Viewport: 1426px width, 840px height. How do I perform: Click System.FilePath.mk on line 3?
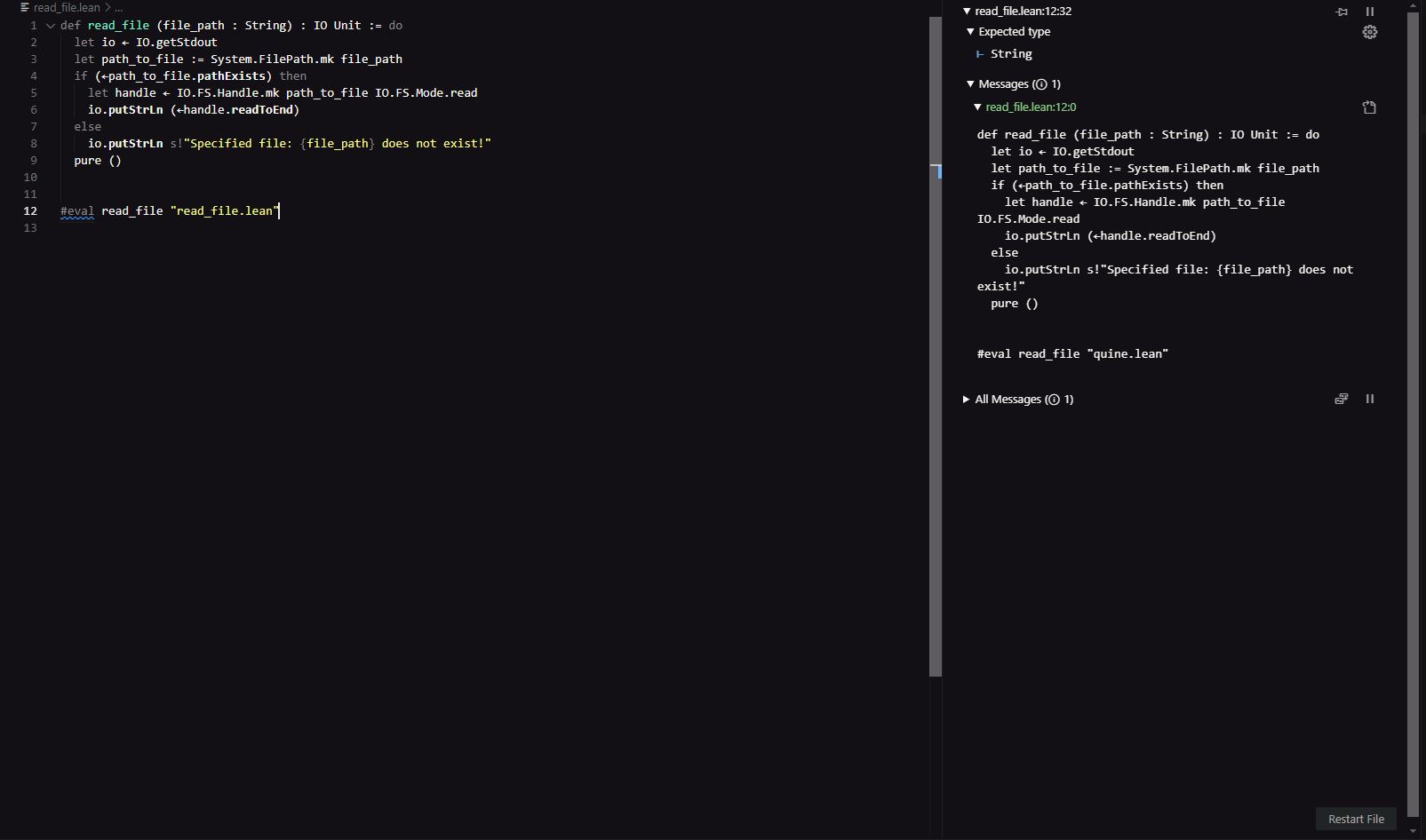pyautogui.click(x=272, y=59)
